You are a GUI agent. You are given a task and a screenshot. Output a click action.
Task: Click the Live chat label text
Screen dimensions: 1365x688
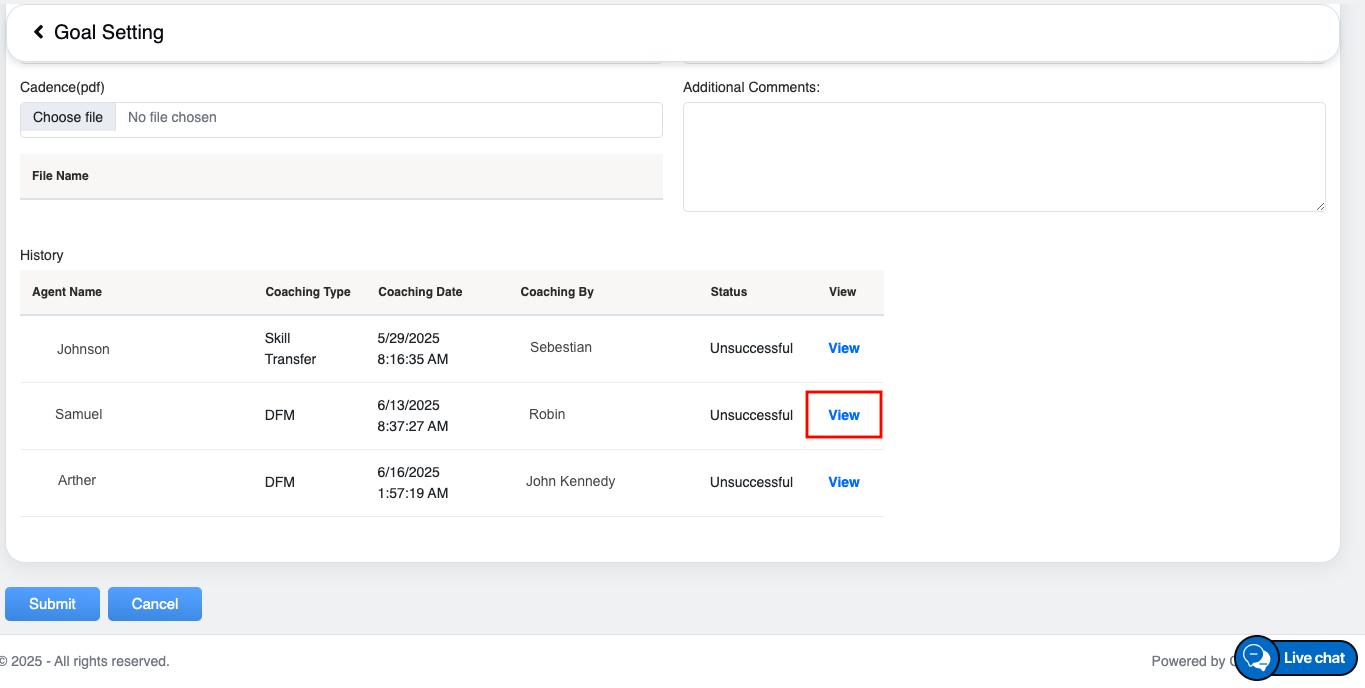1314,658
